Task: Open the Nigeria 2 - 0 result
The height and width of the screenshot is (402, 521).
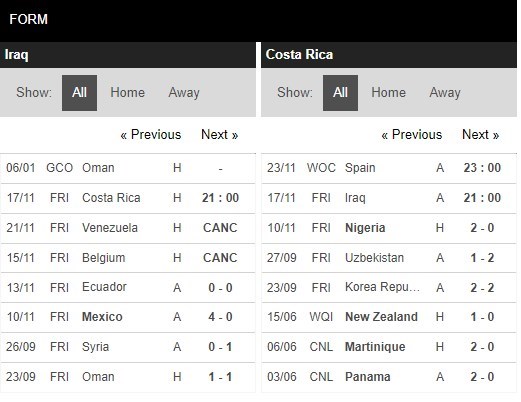Action: click(389, 228)
